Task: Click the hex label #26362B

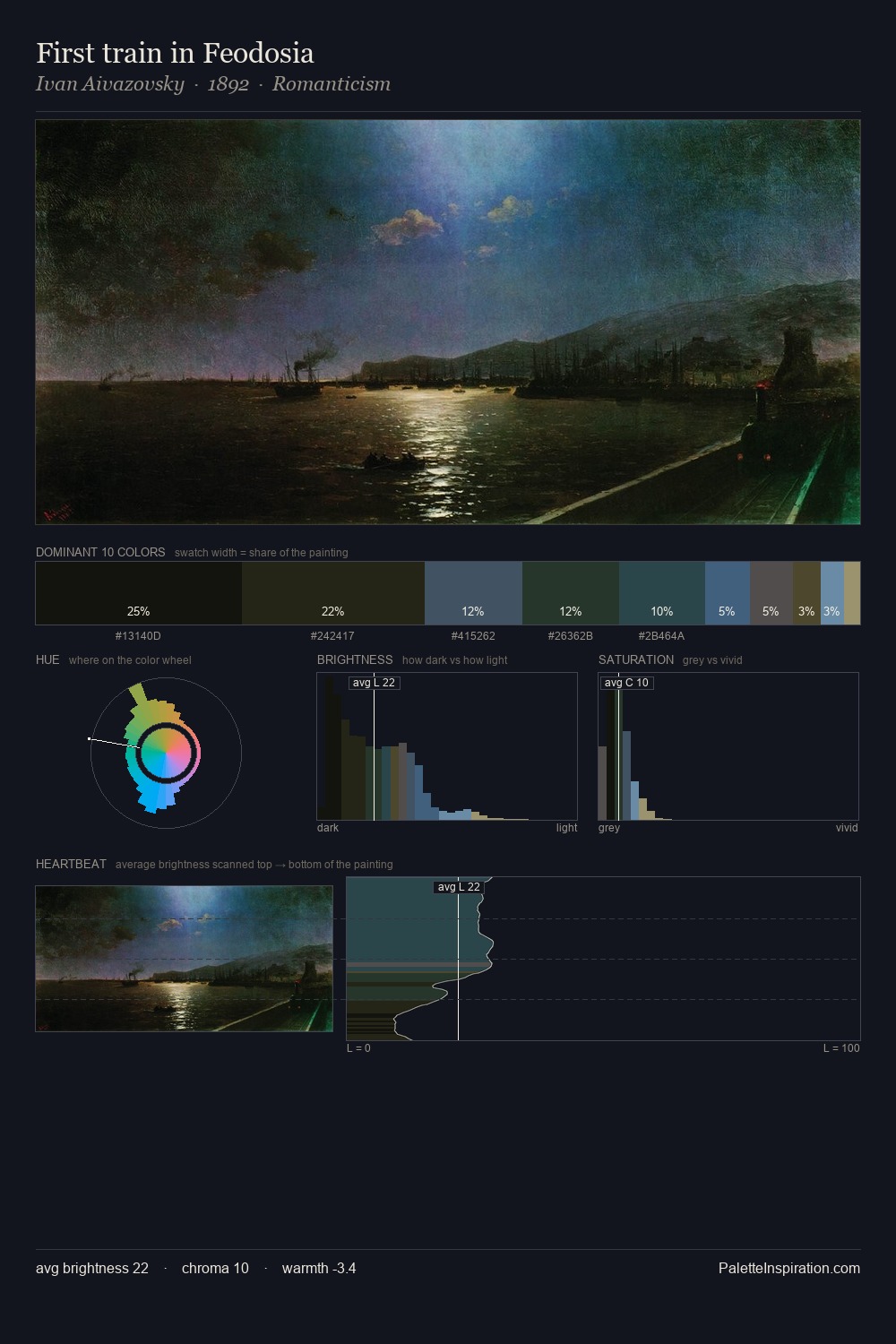Action: pyautogui.click(x=570, y=636)
